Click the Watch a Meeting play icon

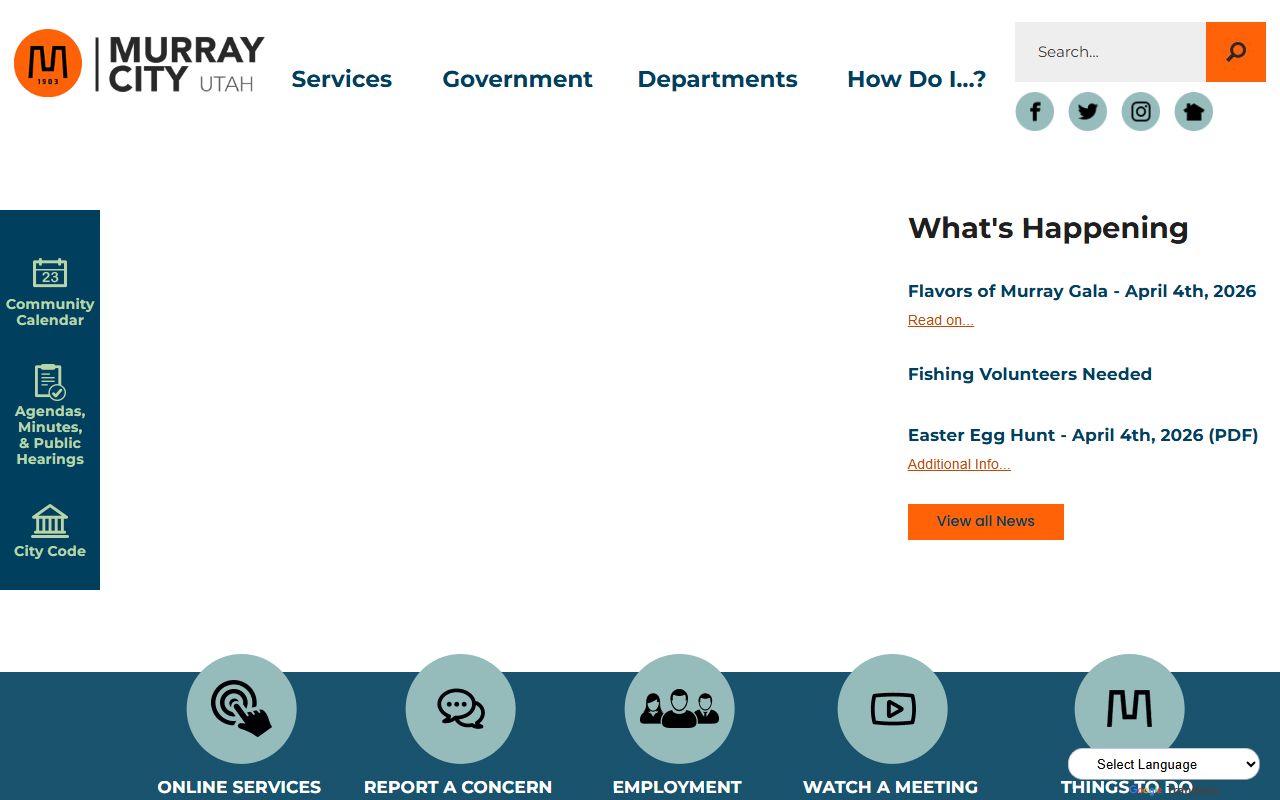pos(892,709)
